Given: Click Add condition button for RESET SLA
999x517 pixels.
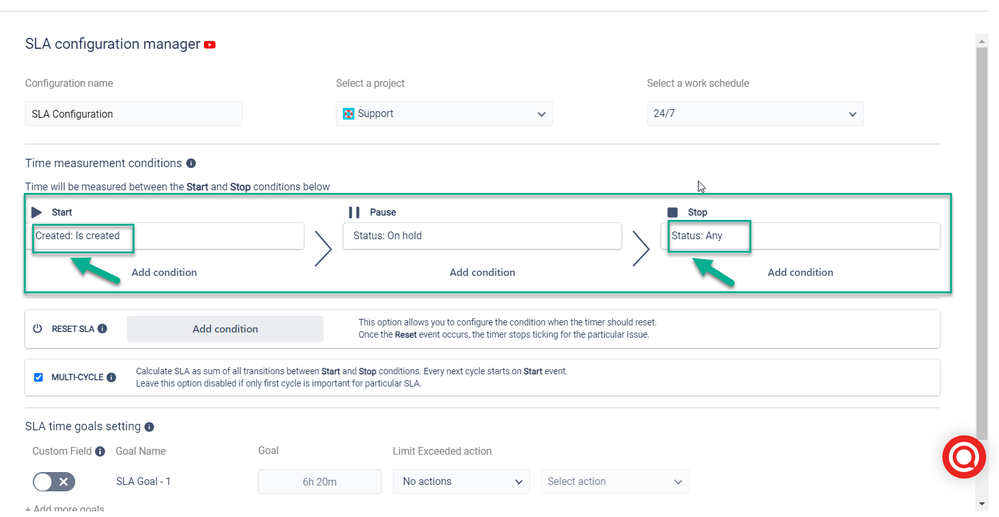Looking at the screenshot, I should (x=225, y=329).
